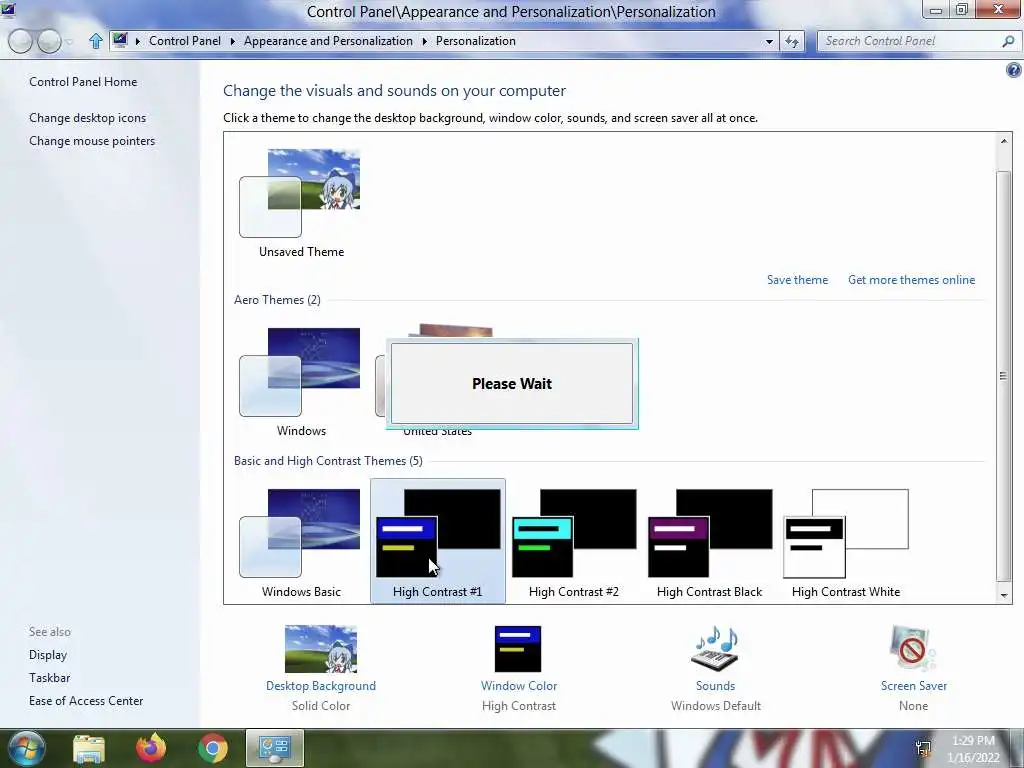Open the Taskbar link under See also
Screen dimensions: 1024x768
pyautogui.click(x=50, y=677)
